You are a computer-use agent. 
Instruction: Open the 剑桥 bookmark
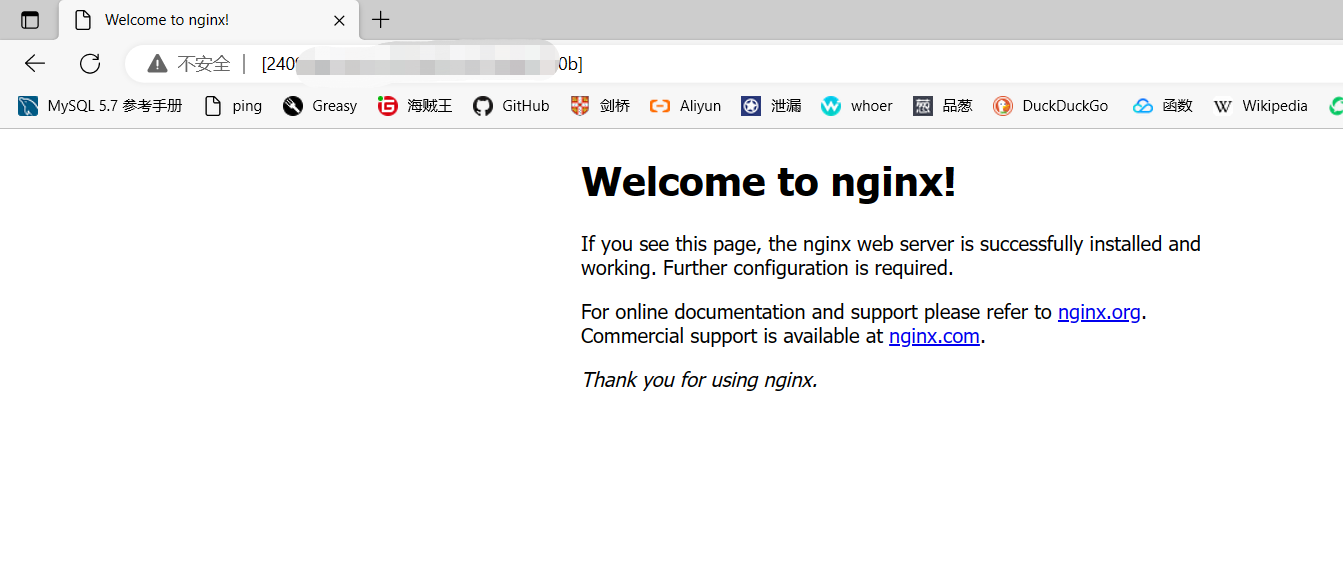[x=600, y=106]
